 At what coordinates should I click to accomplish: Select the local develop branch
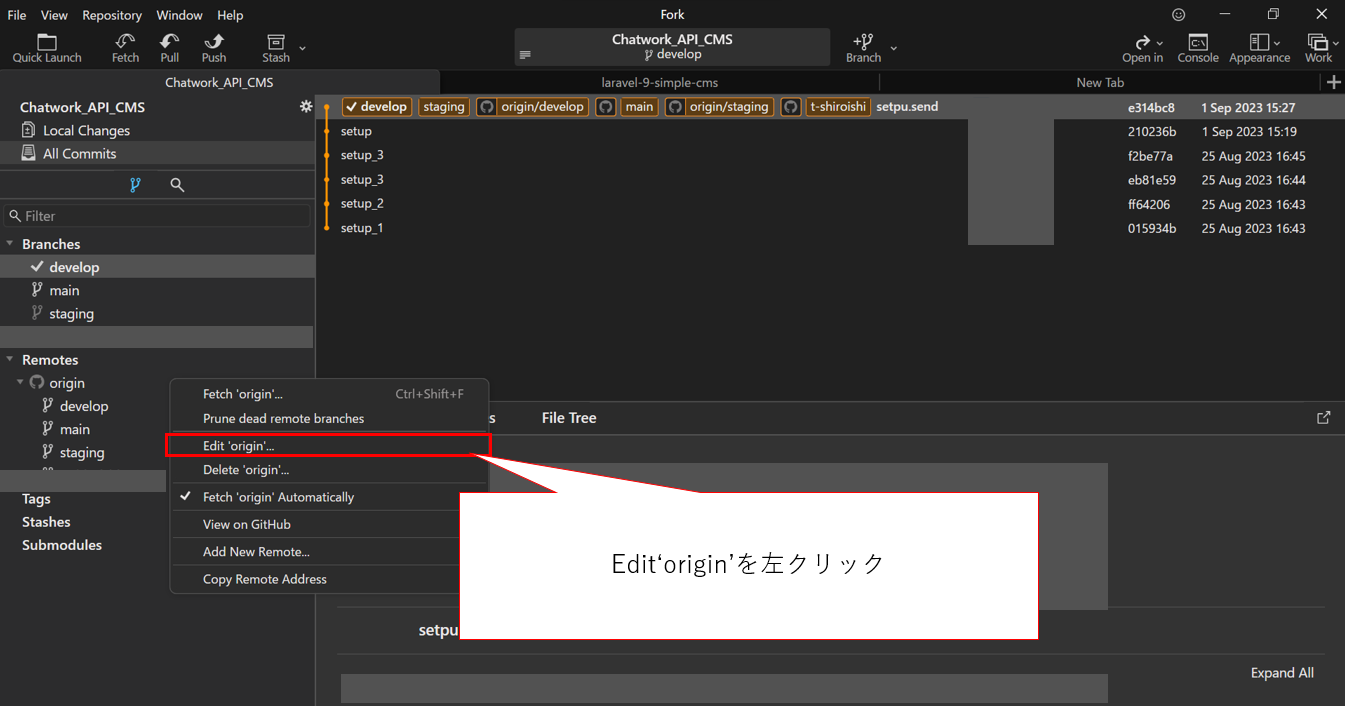pyautogui.click(x=157, y=267)
